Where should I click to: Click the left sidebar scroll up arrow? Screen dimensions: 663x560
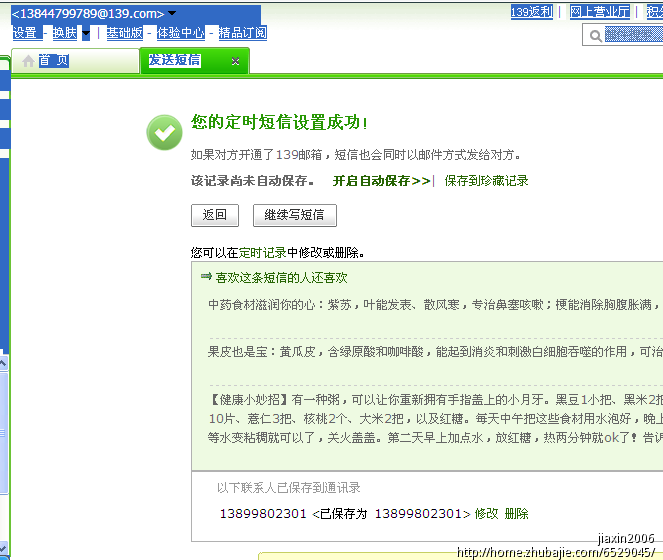[x=3, y=363]
